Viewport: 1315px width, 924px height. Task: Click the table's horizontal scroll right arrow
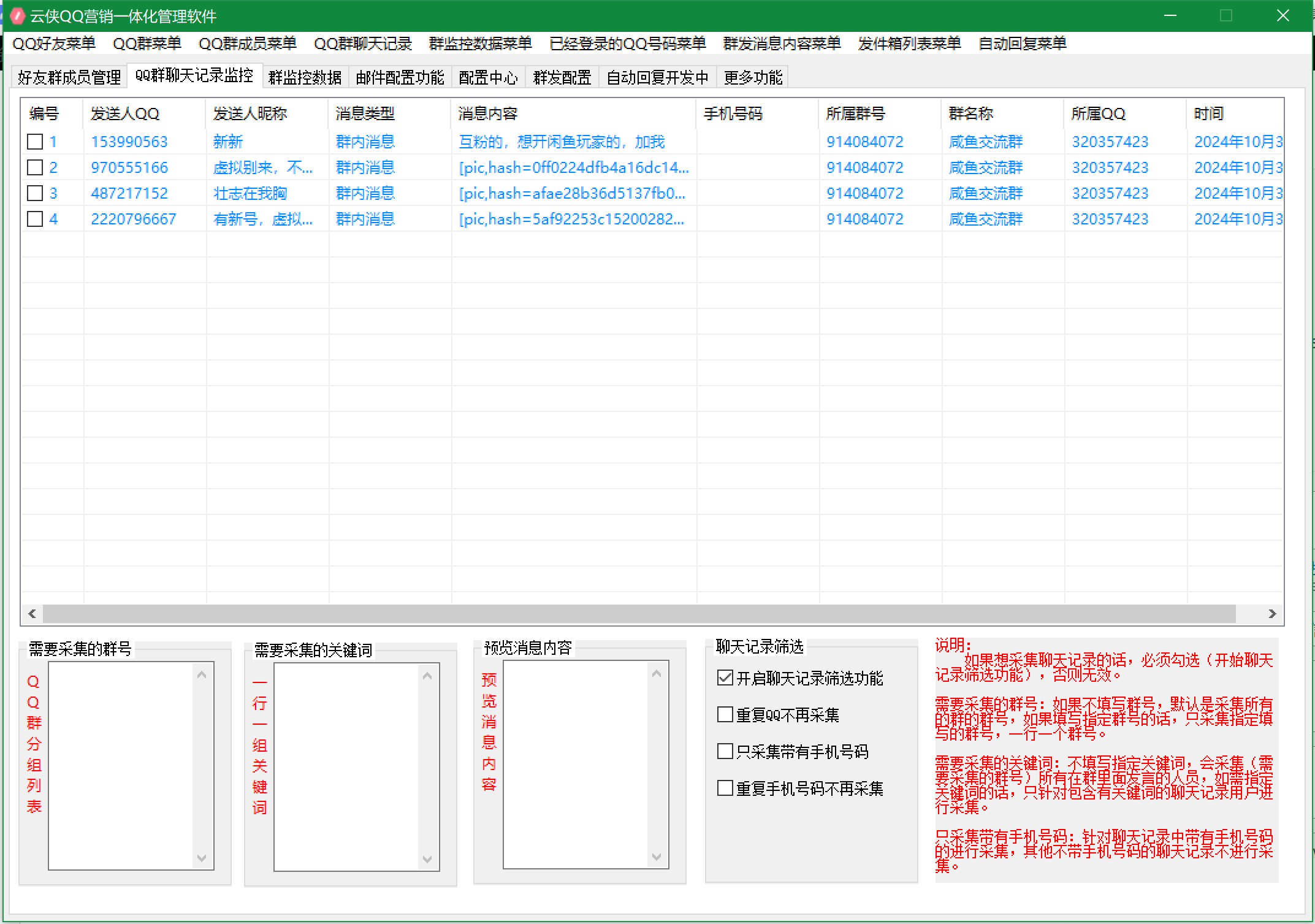tap(1272, 614)
